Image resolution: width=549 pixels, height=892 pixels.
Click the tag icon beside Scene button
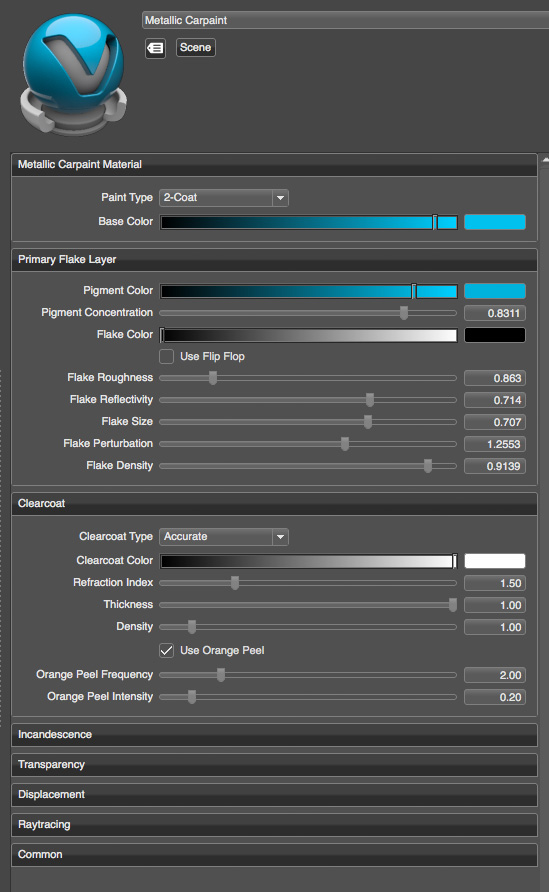[x=155, y=48]
